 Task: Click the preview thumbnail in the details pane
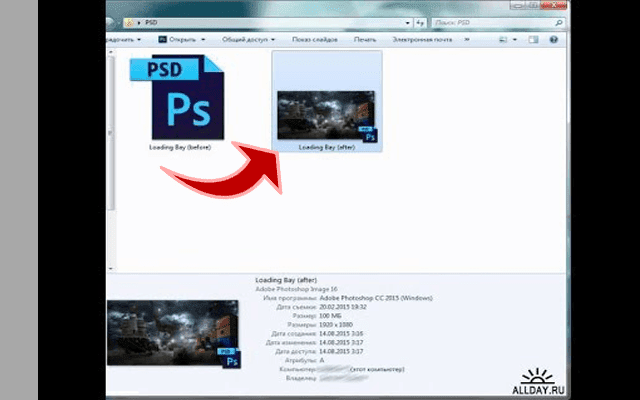[x=173, y=332]
